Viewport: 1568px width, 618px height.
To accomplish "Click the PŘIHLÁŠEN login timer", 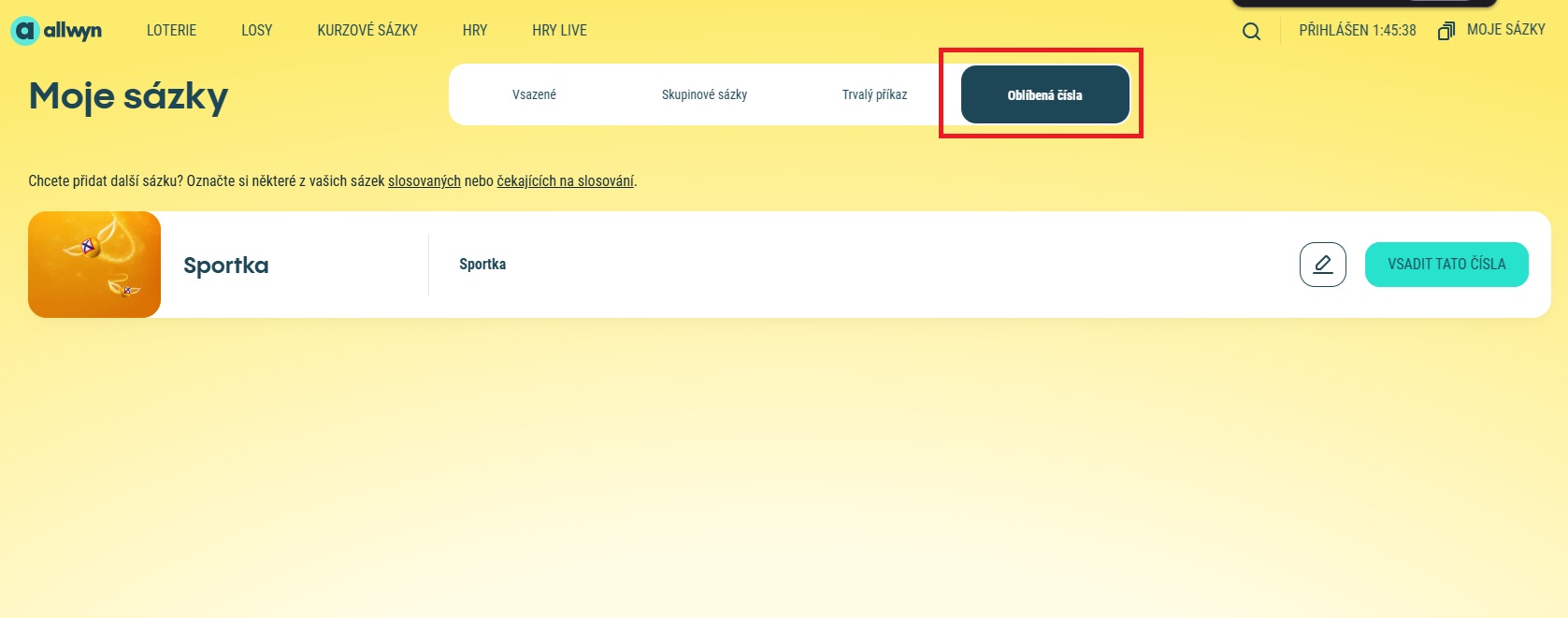I will [1357, 31].
